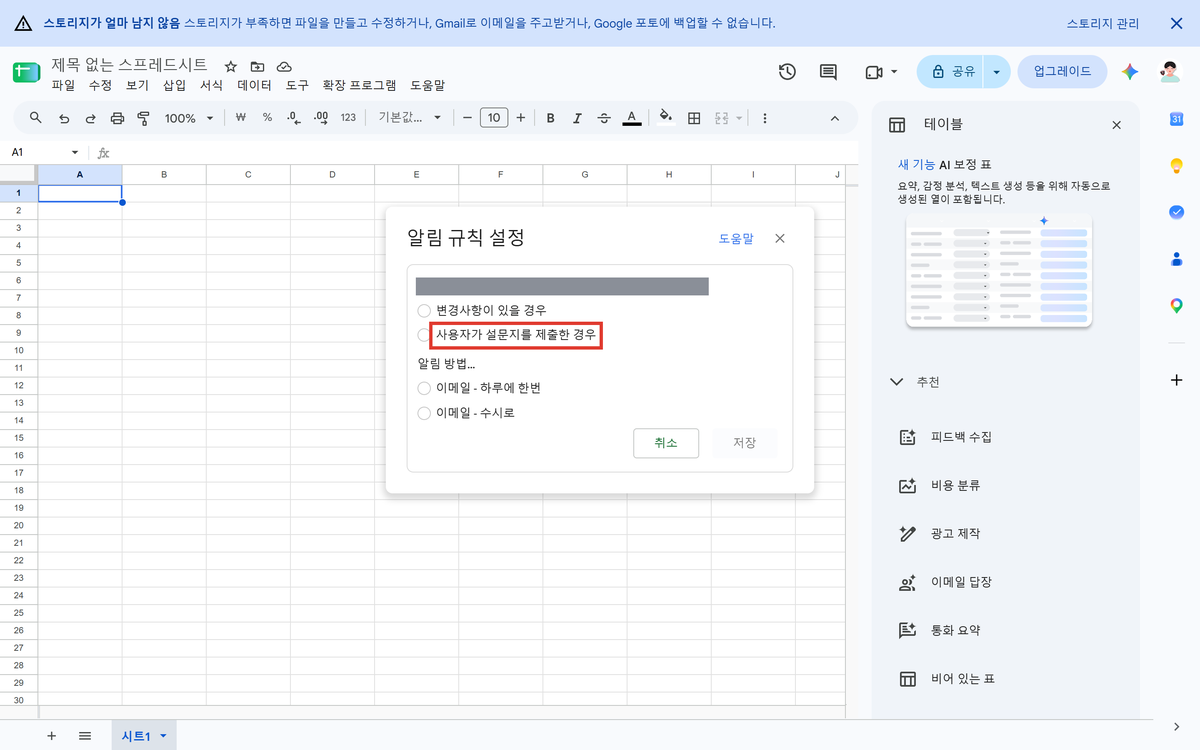Expand the name box dropdown
The width and height of the screenshot is (1200, 750).
[x=74, y=153]
